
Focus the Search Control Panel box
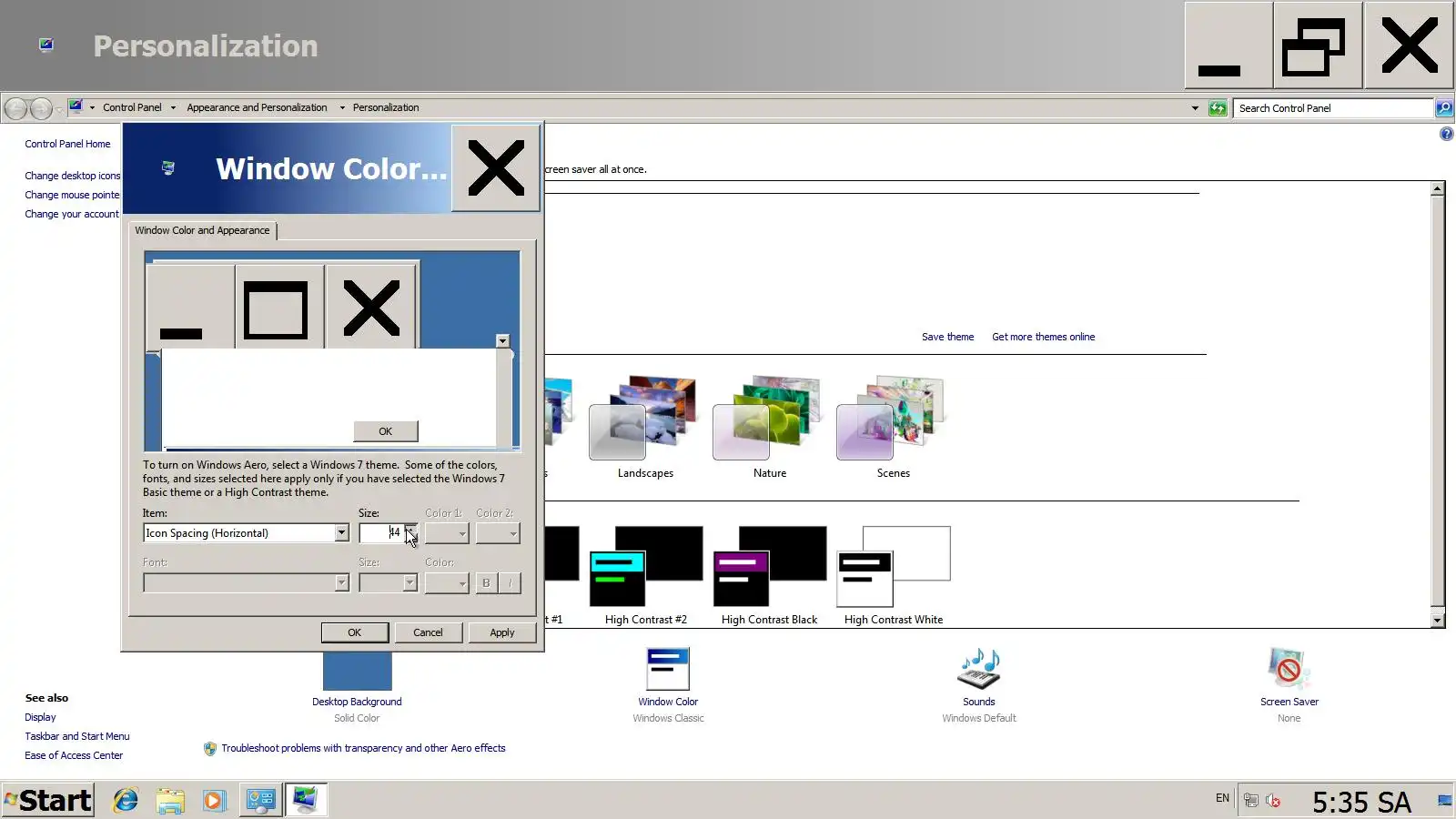(1333, 108)
